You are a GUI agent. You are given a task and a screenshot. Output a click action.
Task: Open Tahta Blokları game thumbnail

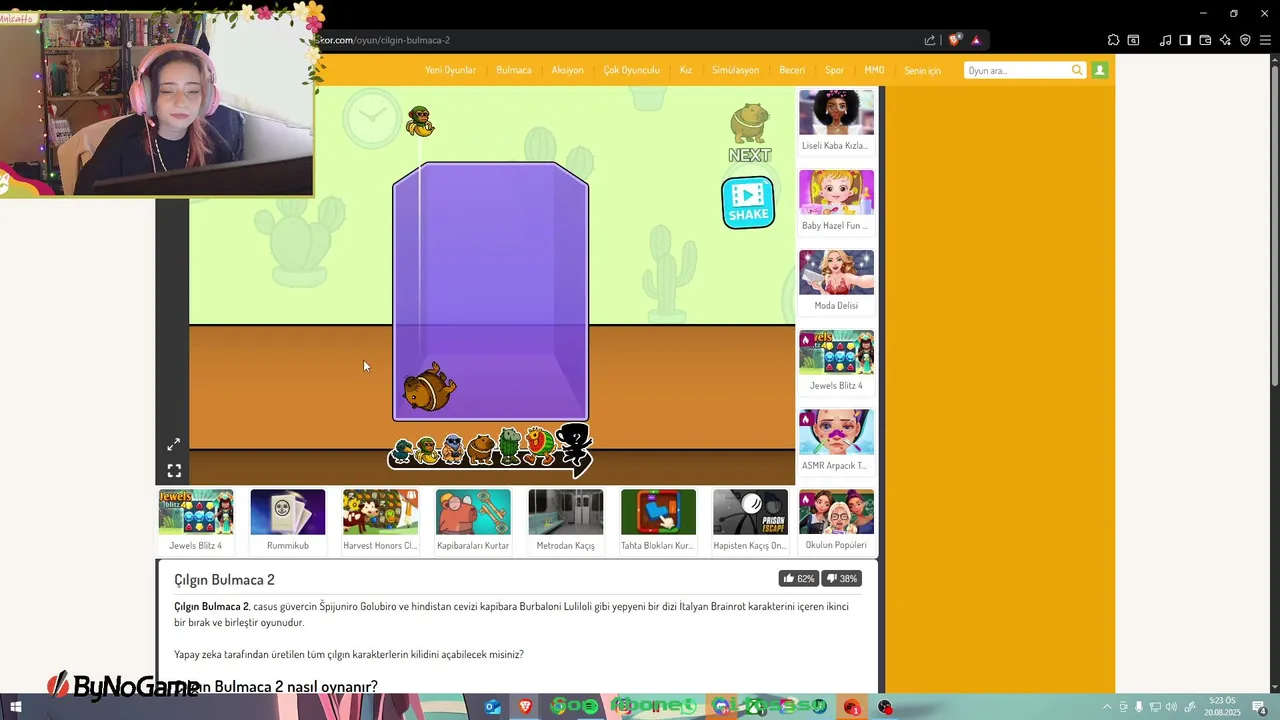658,512
